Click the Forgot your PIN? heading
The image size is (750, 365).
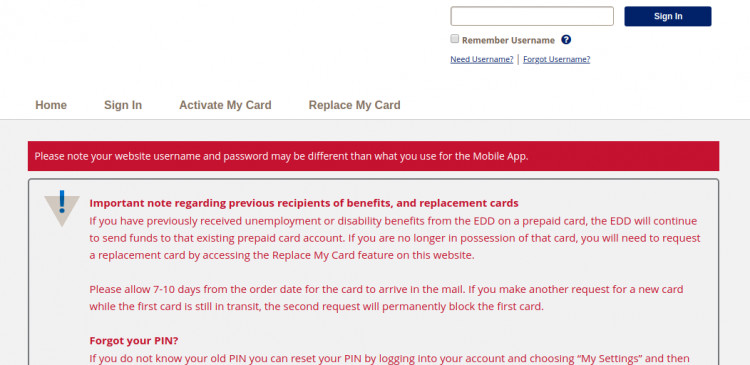[134, 341]
